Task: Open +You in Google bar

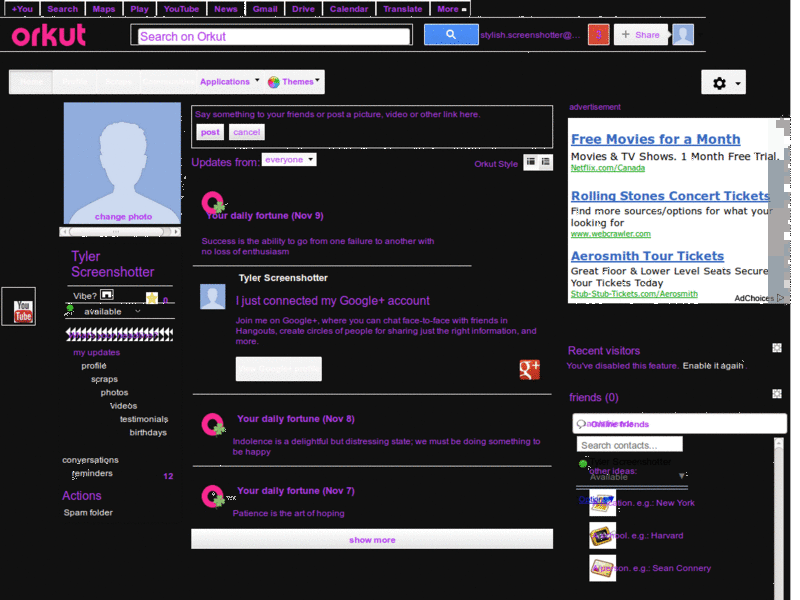Action: (22, 9)
